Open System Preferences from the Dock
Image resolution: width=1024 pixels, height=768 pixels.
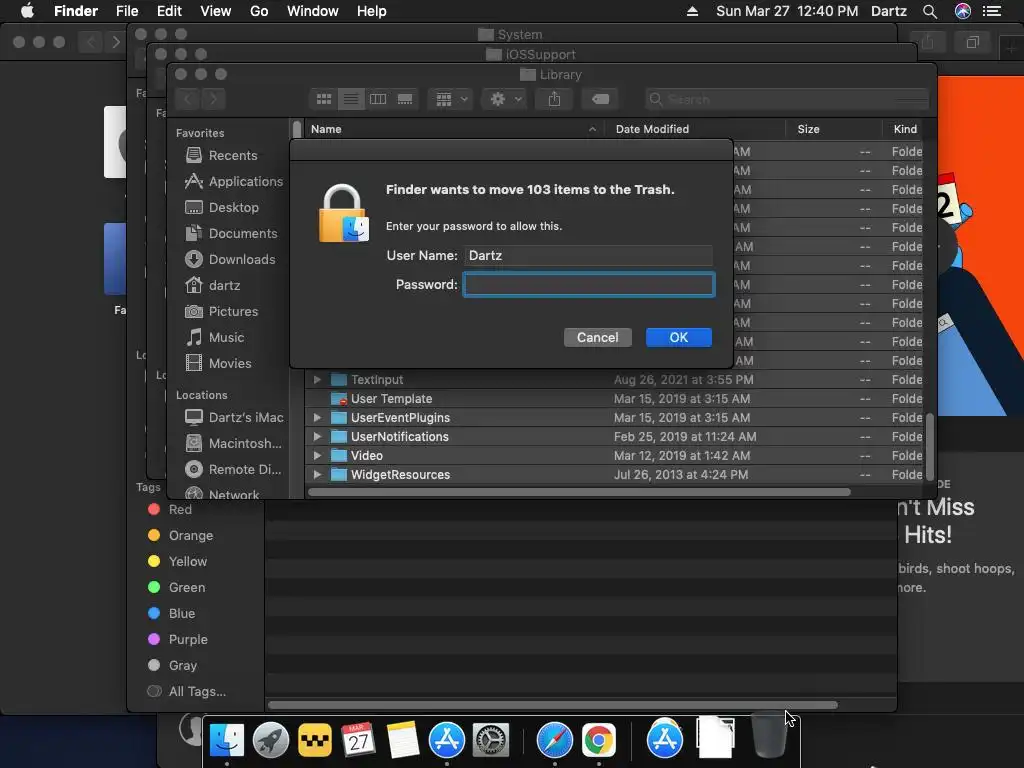coord(490,740)
